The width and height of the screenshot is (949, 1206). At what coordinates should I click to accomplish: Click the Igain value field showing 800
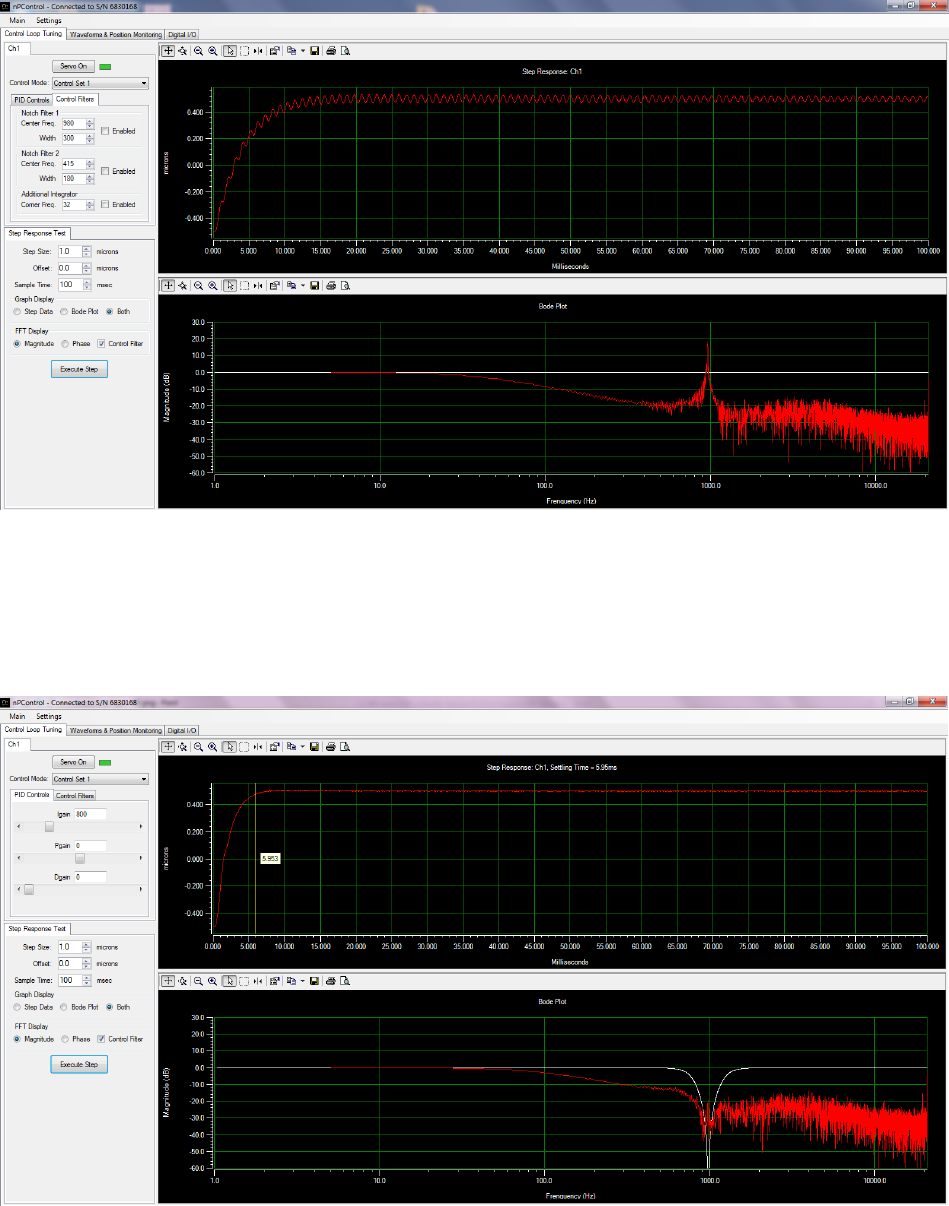tap(91, 814)
